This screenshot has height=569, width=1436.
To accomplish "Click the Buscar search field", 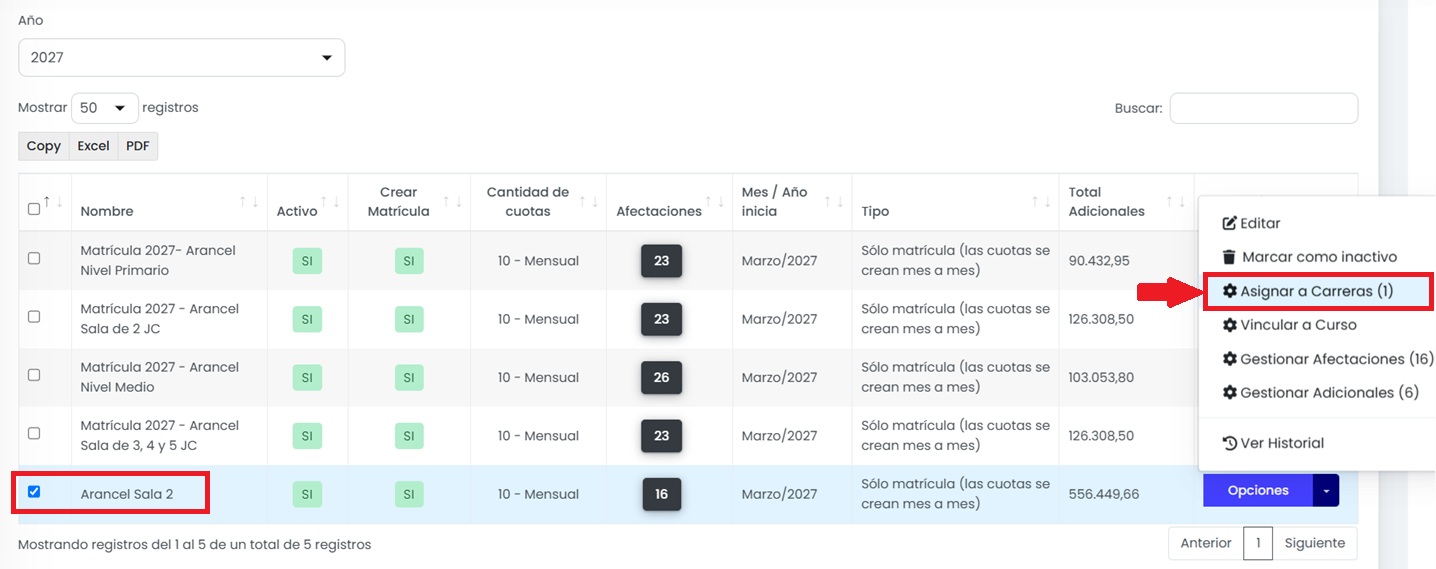I will [x=1264, y=108].
